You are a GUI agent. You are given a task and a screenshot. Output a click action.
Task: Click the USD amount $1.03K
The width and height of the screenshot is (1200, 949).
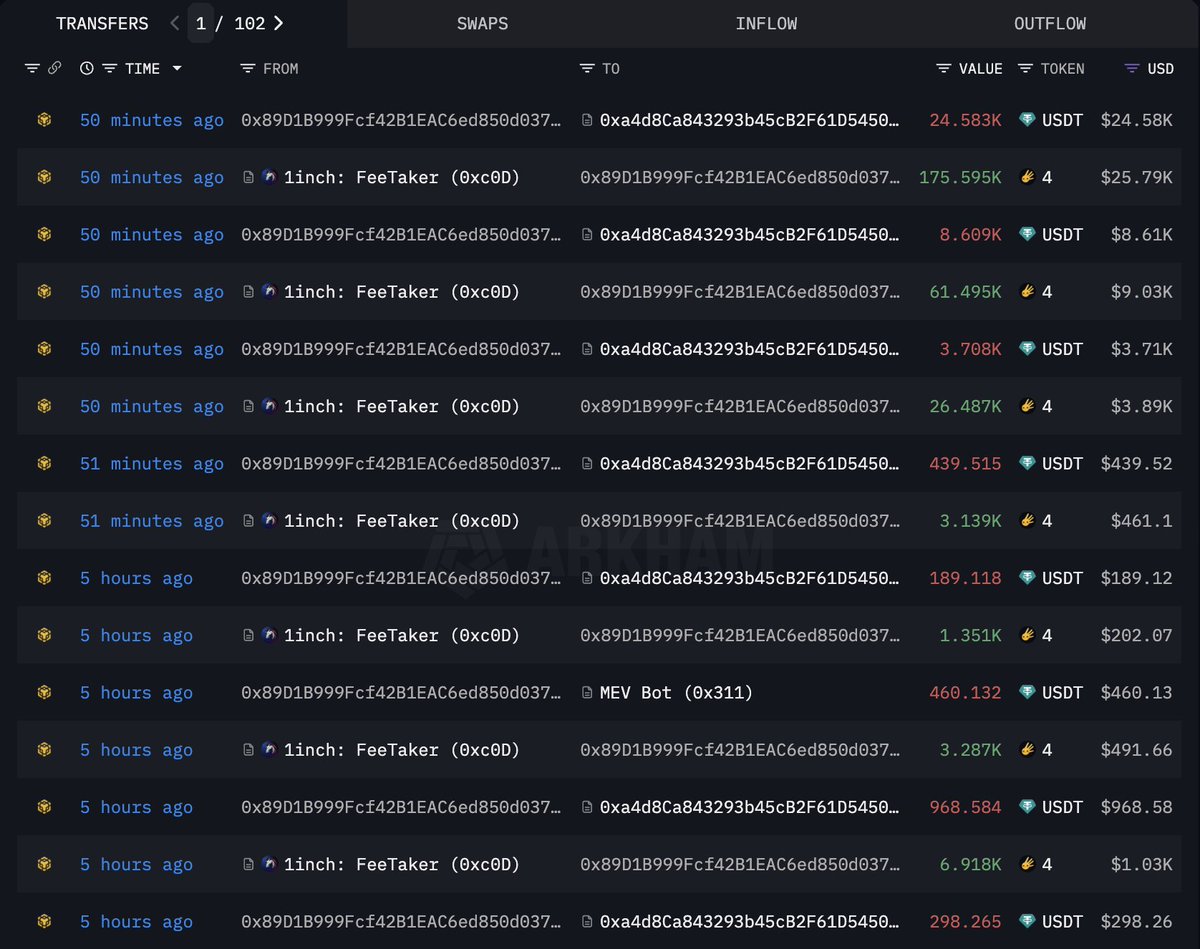[1141, 864]
